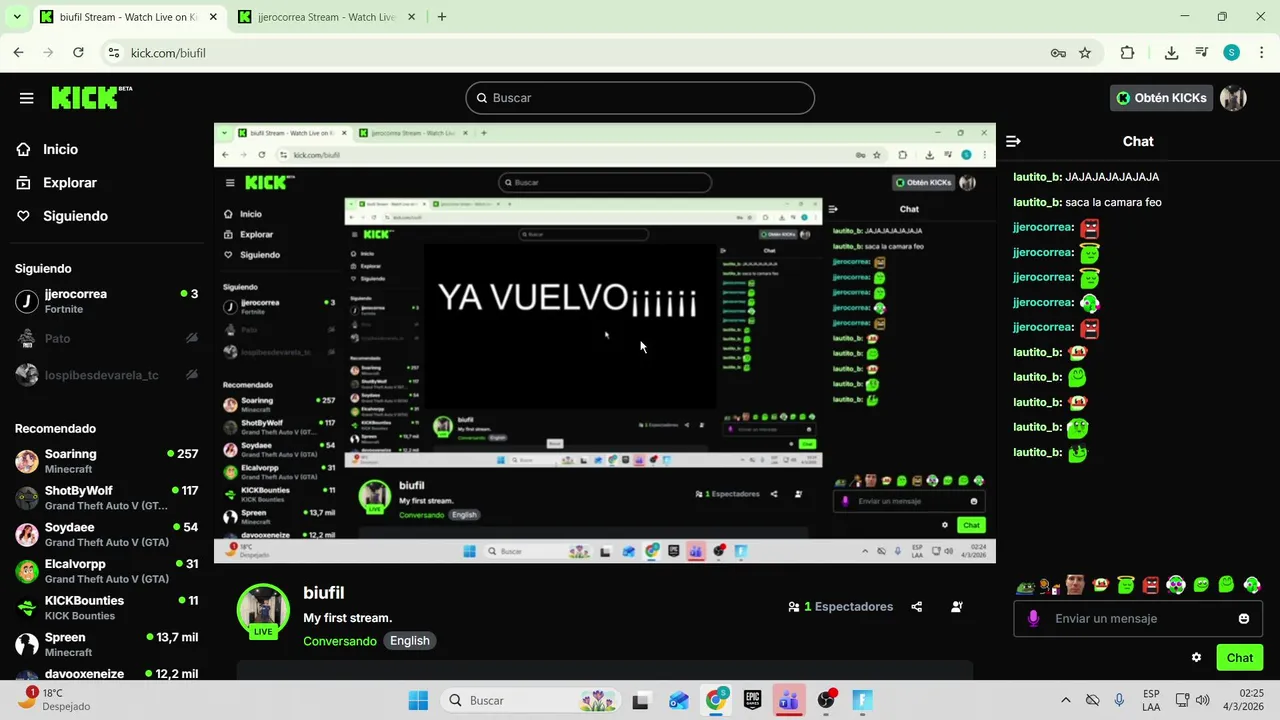Go to Inicio in sidebar

click(x=60, y=149)
